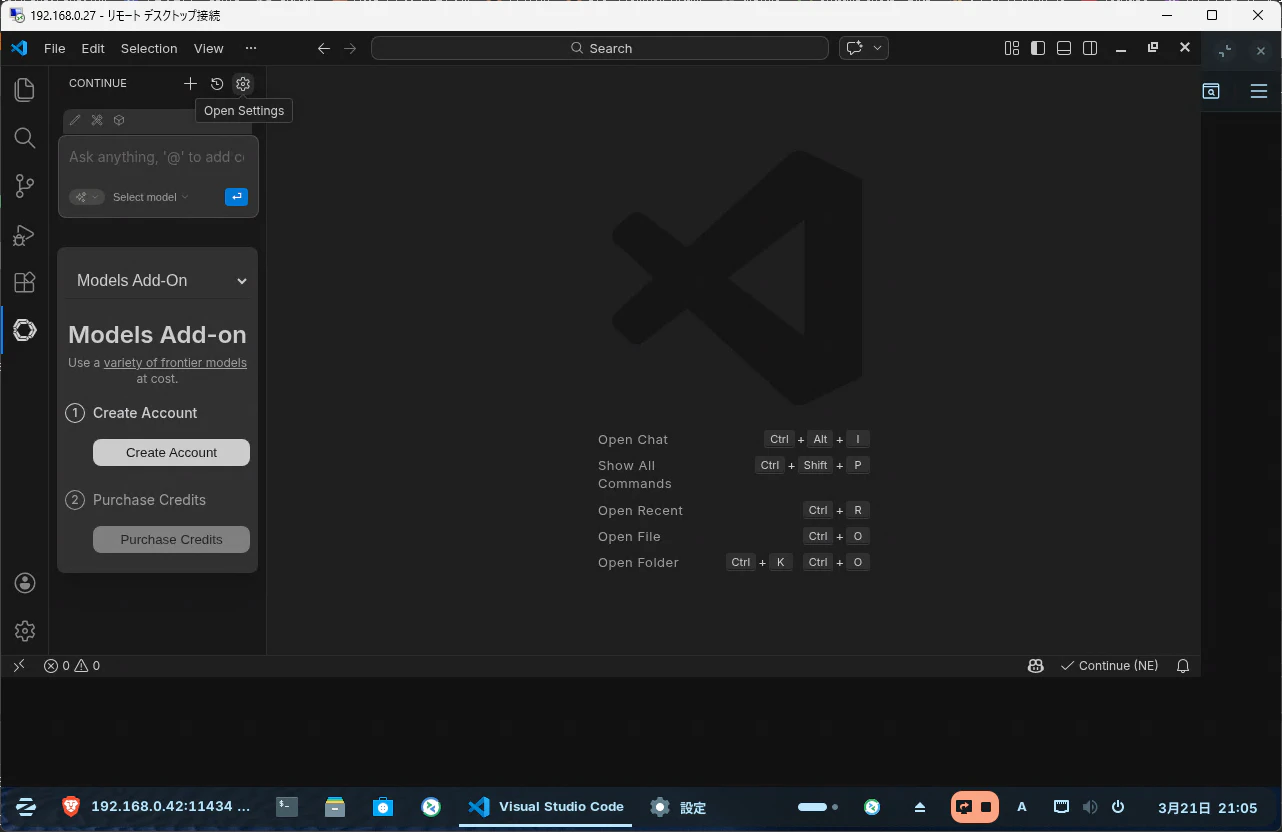The image size is (1282, 832).
Task: Open the Select model dropdown
Action: click(x=150, y=197)
